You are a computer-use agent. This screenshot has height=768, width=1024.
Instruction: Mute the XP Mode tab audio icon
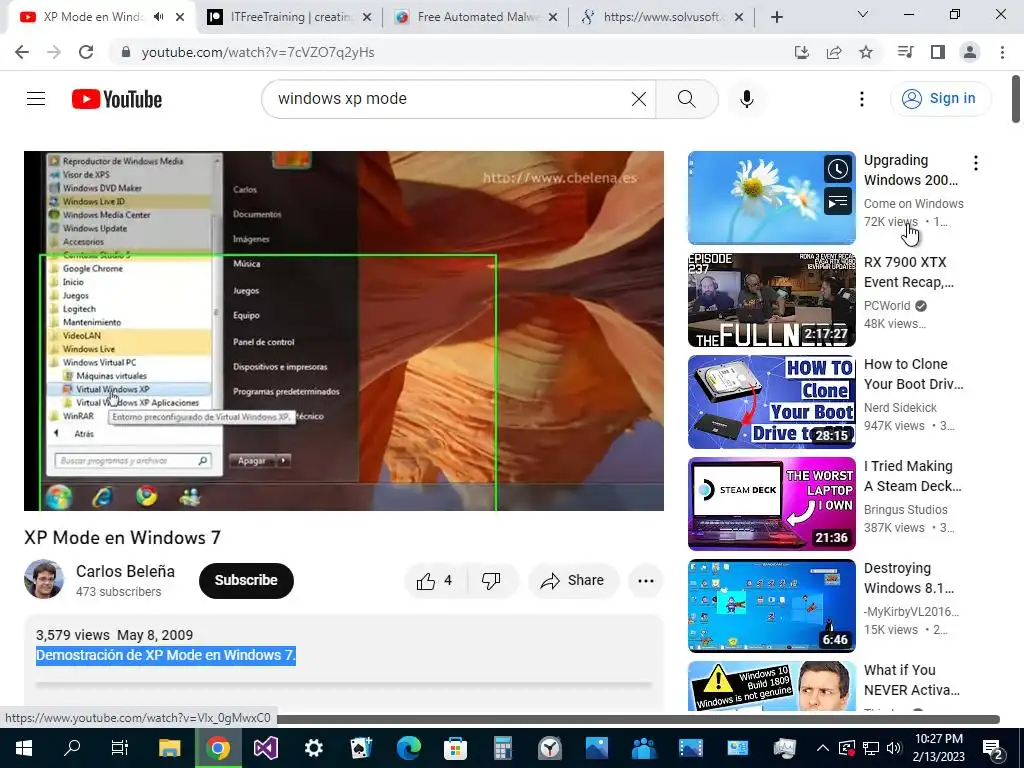(159, 17)
